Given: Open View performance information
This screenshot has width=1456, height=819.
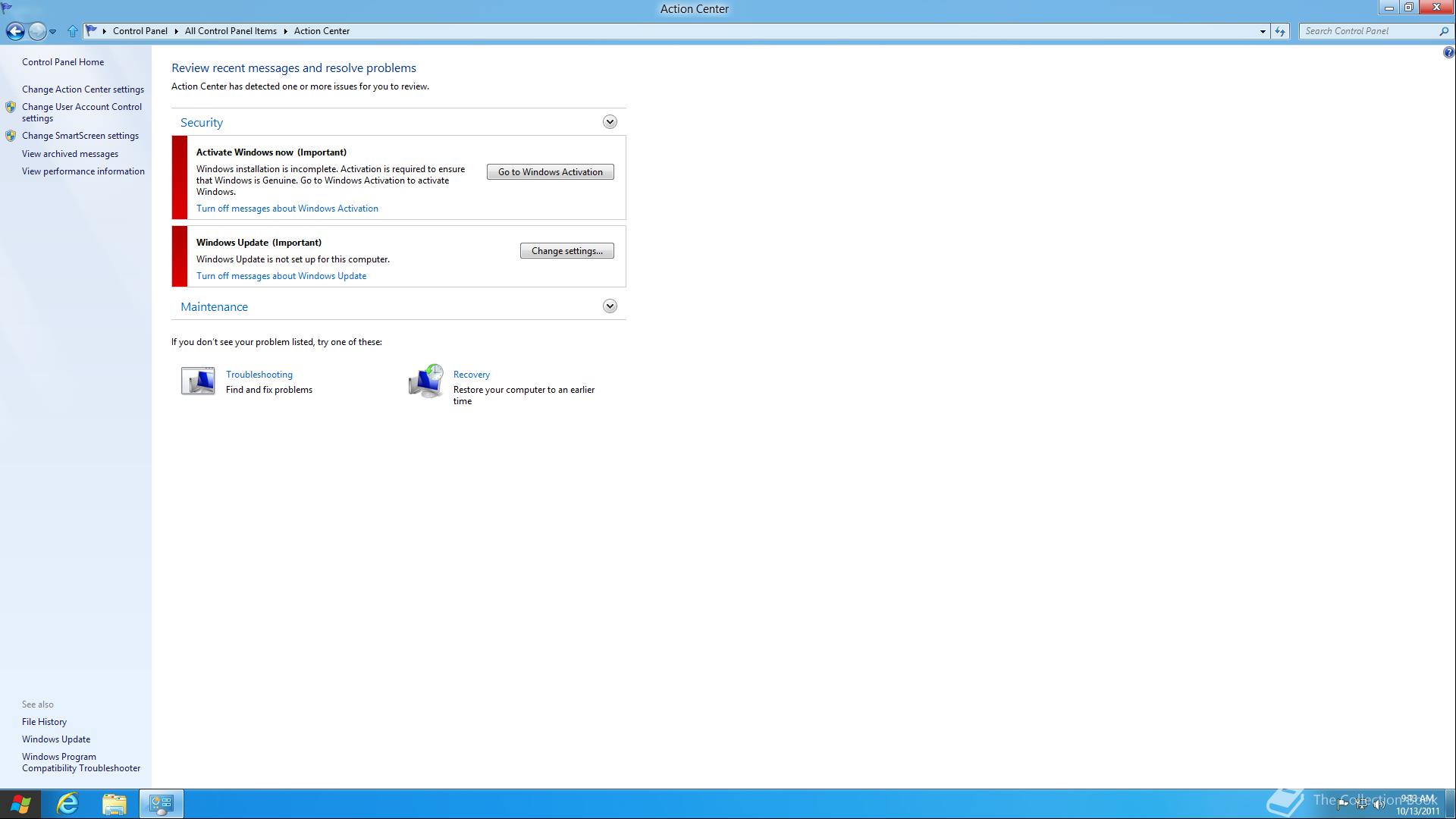Looking at the screenshot, I should tap(83, 171).
